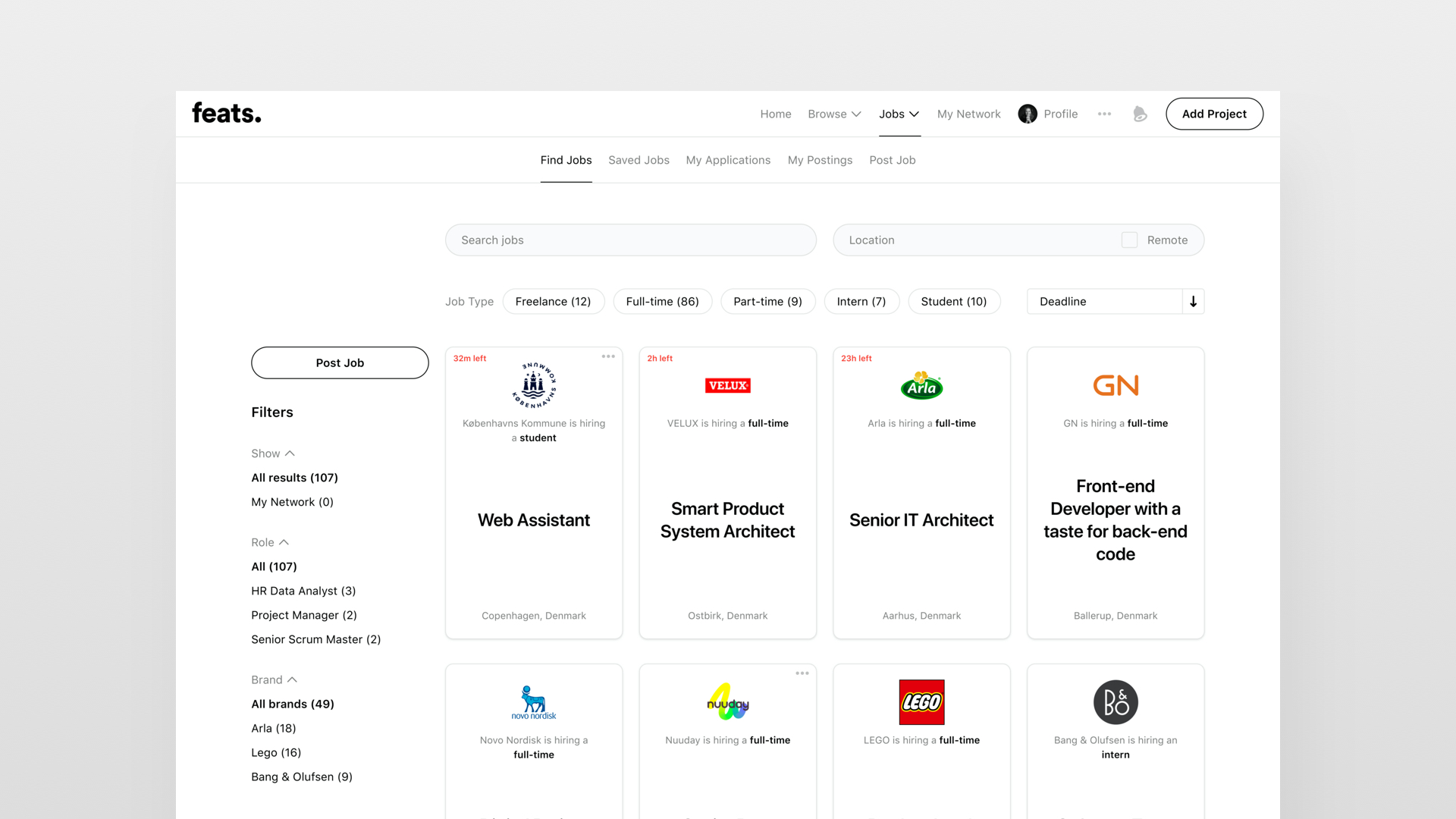The image size is (1456, 819).
Task: Toggle Full-time (86) job type filter
Action: pos(662,302)
